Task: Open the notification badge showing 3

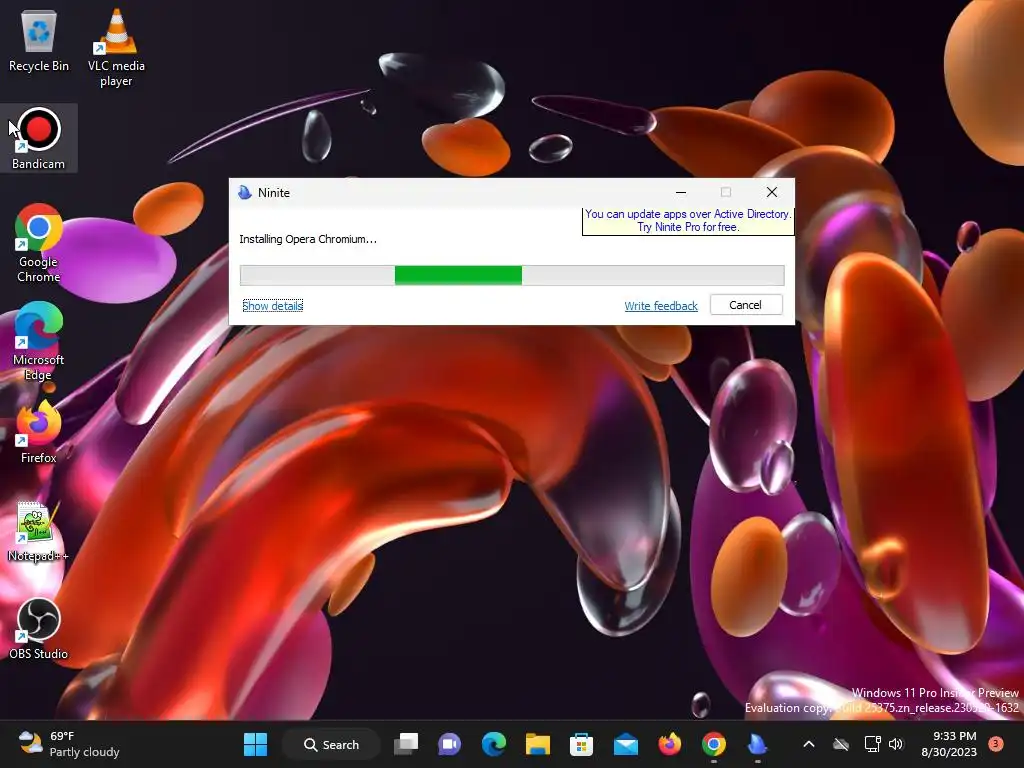Action: pyautogui.click(x=996, y=743)
